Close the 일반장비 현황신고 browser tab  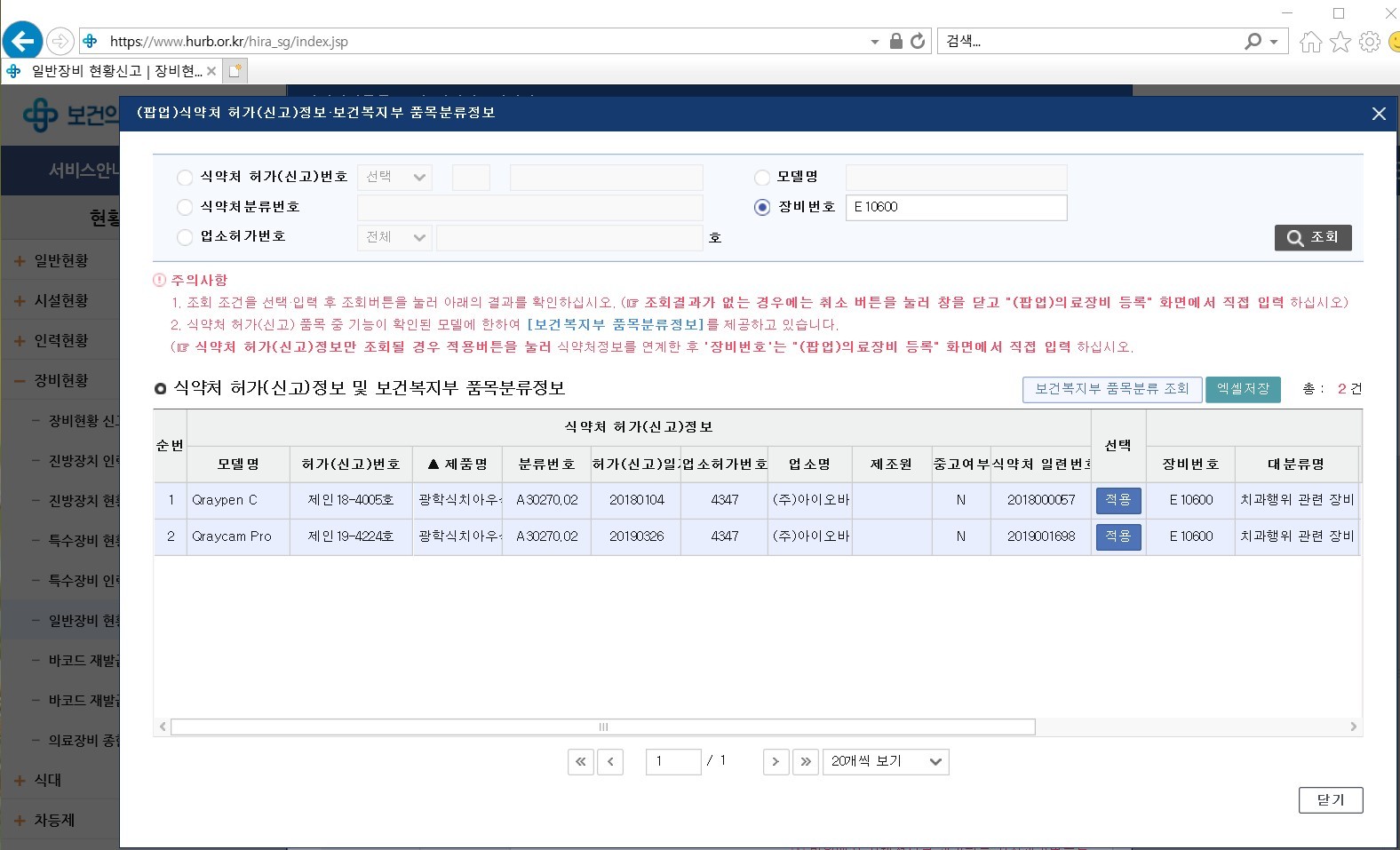click(211, 71)
